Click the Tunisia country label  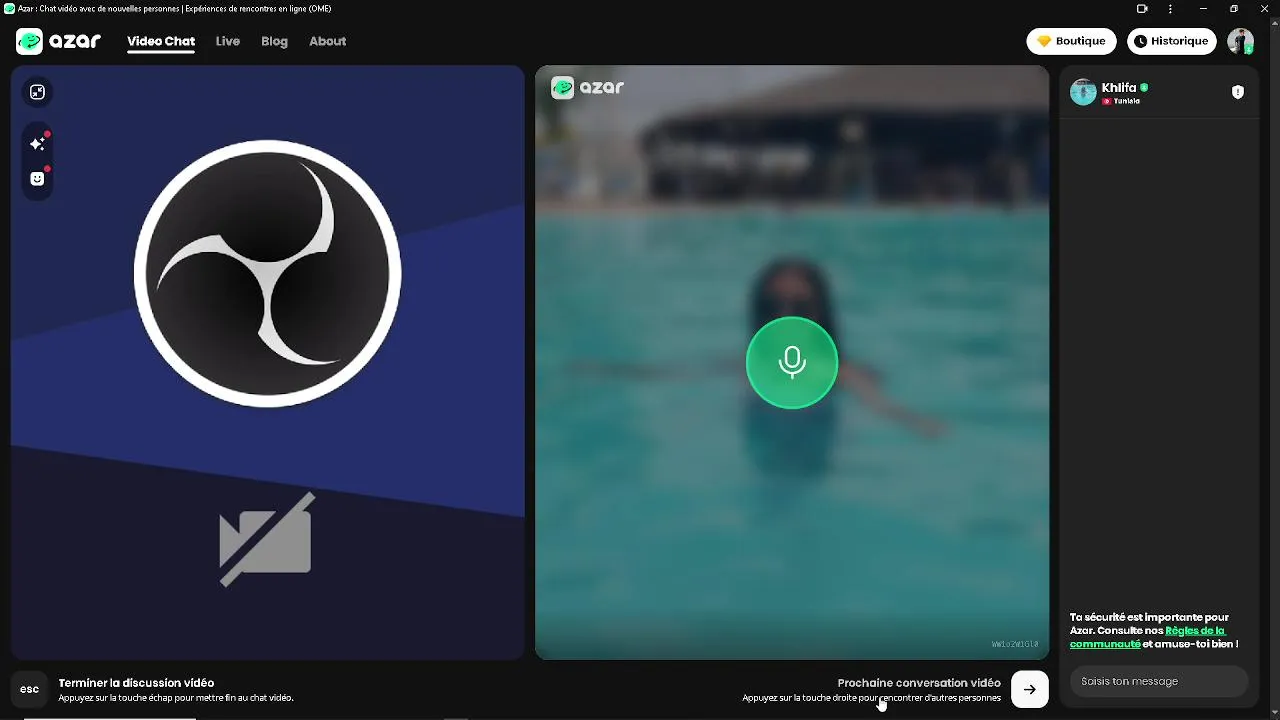pyautogui.click(x=1121, y=101)
